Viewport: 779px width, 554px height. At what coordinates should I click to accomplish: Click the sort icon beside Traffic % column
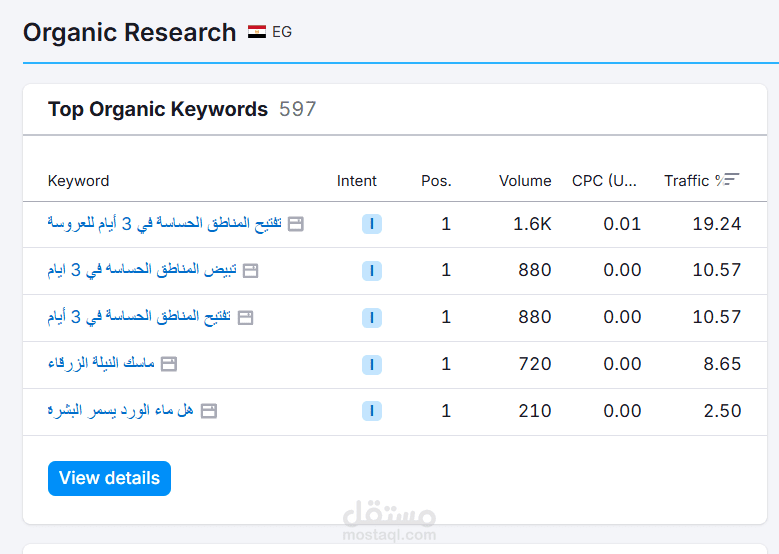coord(732,180)
